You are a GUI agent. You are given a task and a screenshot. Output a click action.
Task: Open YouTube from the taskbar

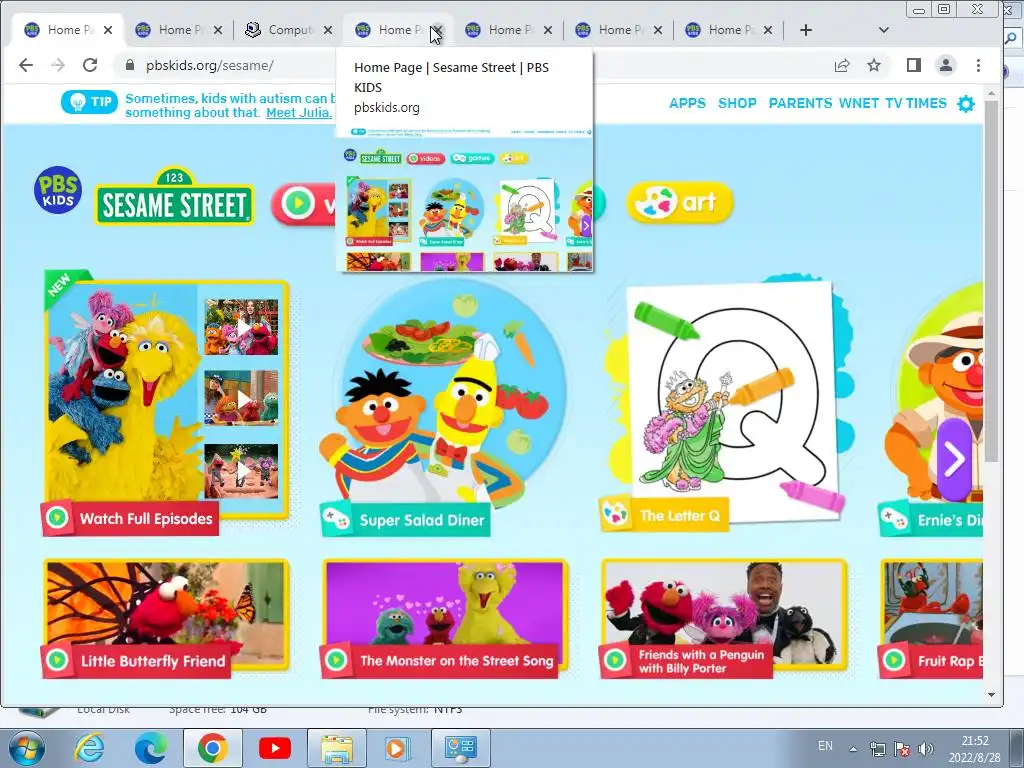[274, 748]
